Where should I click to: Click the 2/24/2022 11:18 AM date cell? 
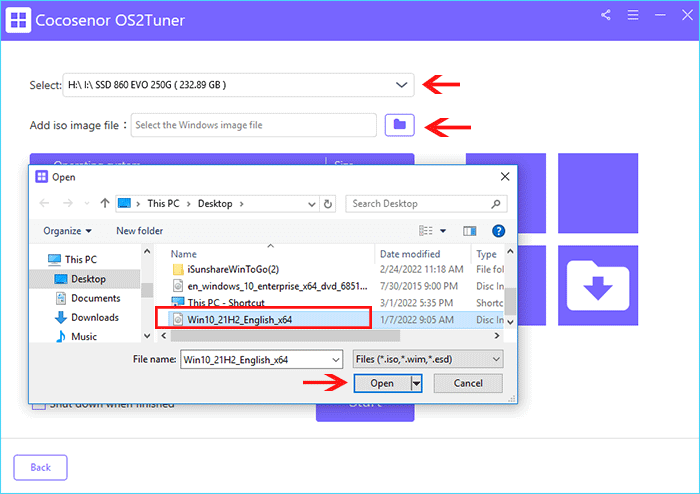(421, 270)
